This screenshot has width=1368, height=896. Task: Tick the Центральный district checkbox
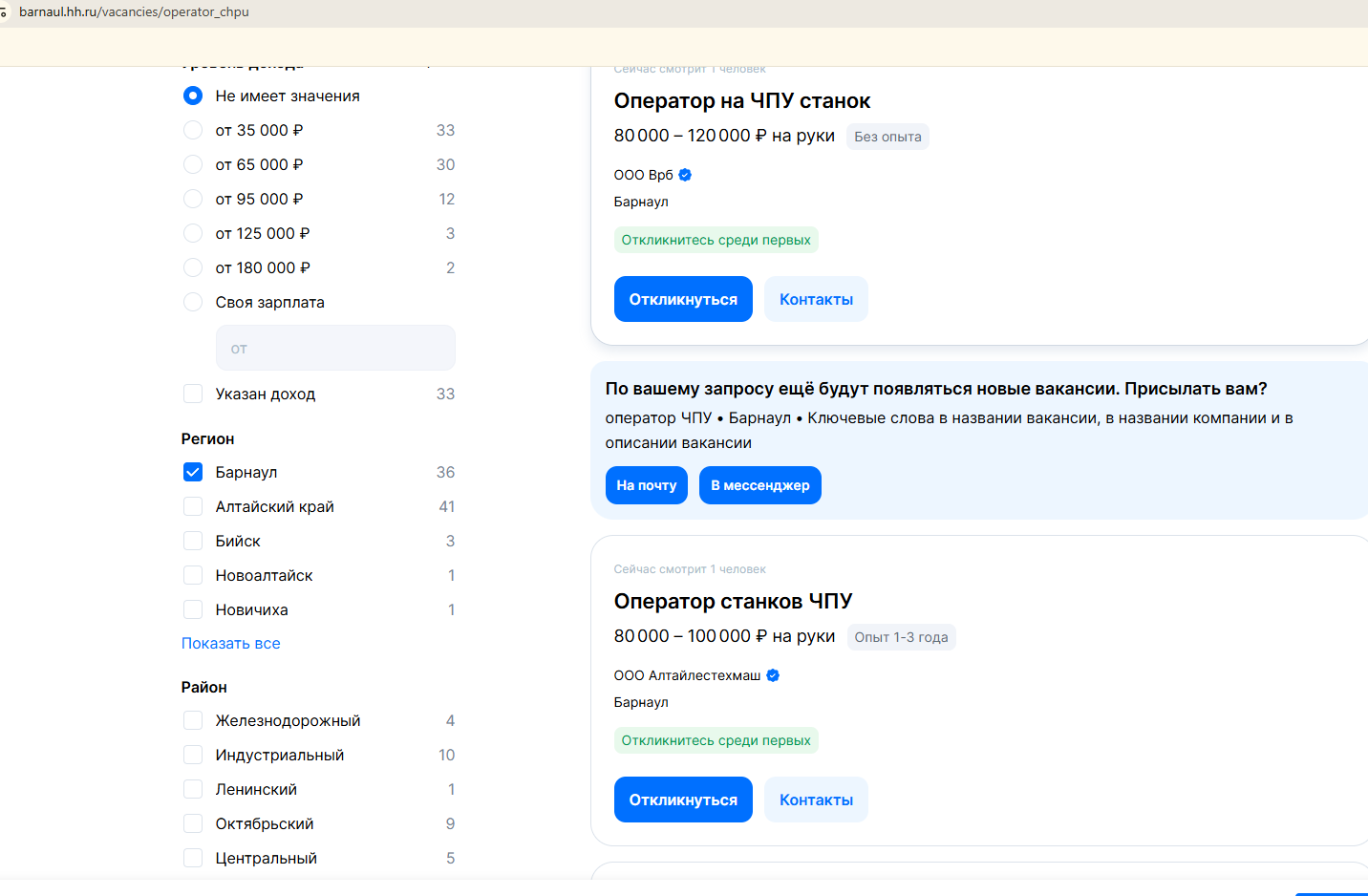point(193,858)
